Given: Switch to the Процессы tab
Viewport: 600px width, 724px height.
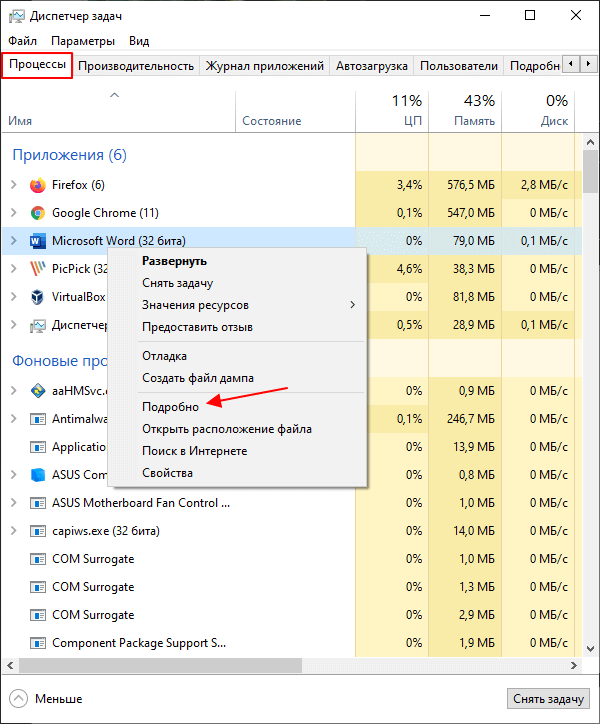Looking at the screenshot, I should click(37, 65).
